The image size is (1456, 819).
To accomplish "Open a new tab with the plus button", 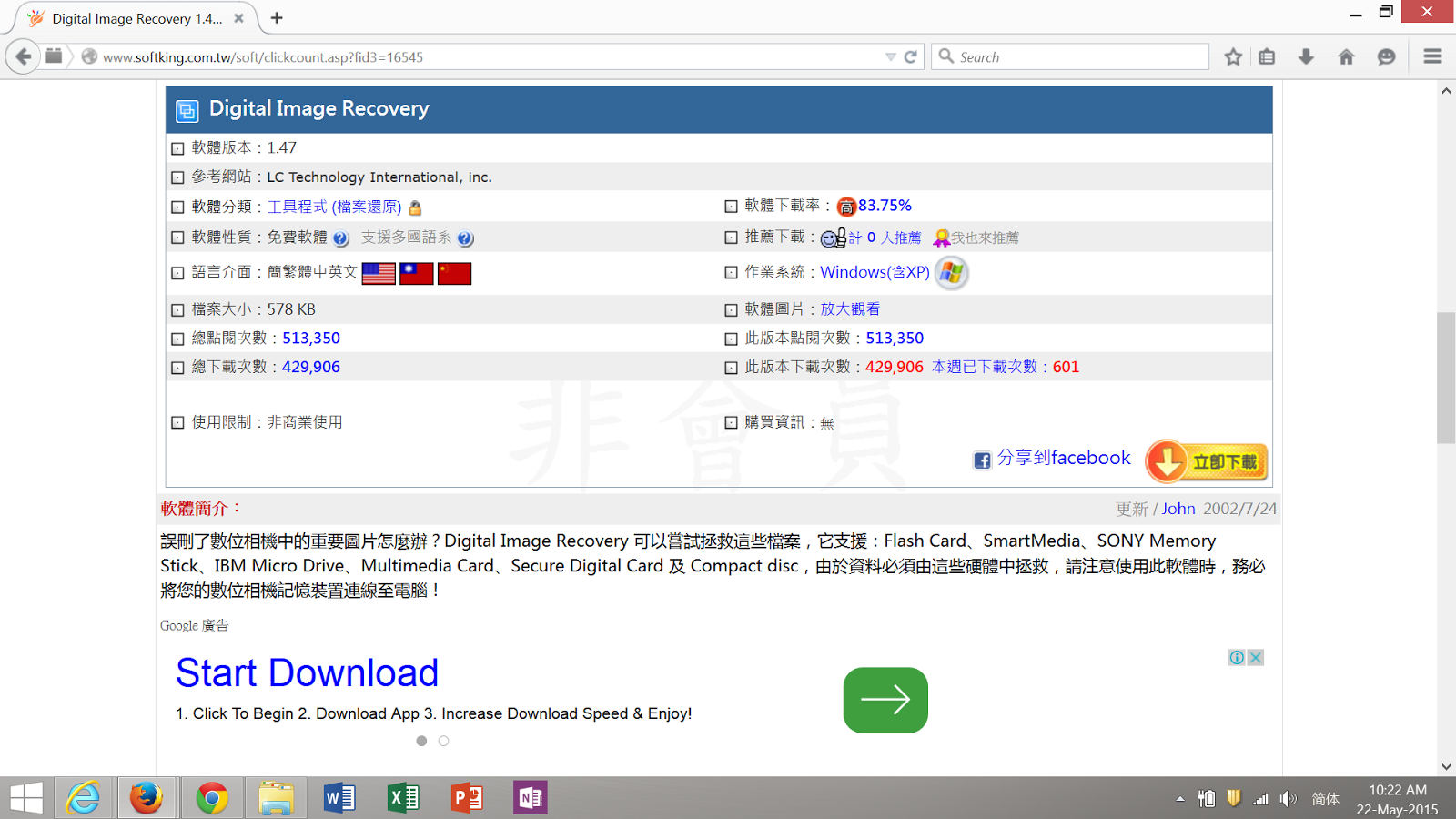I will [x=277, y=18].
